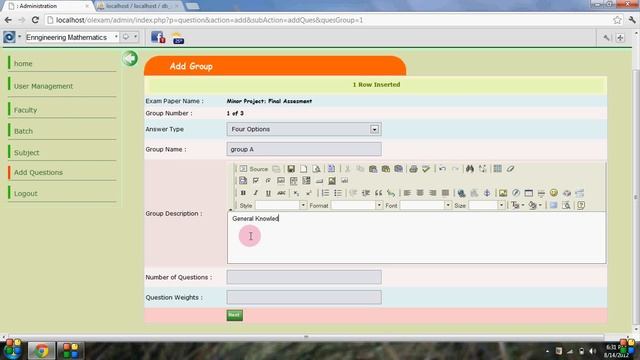Image resolution: width=640 pixels, height=360 pixels.
Task: Open the Answer Type dropdown
Action: [x=304, y=129]
